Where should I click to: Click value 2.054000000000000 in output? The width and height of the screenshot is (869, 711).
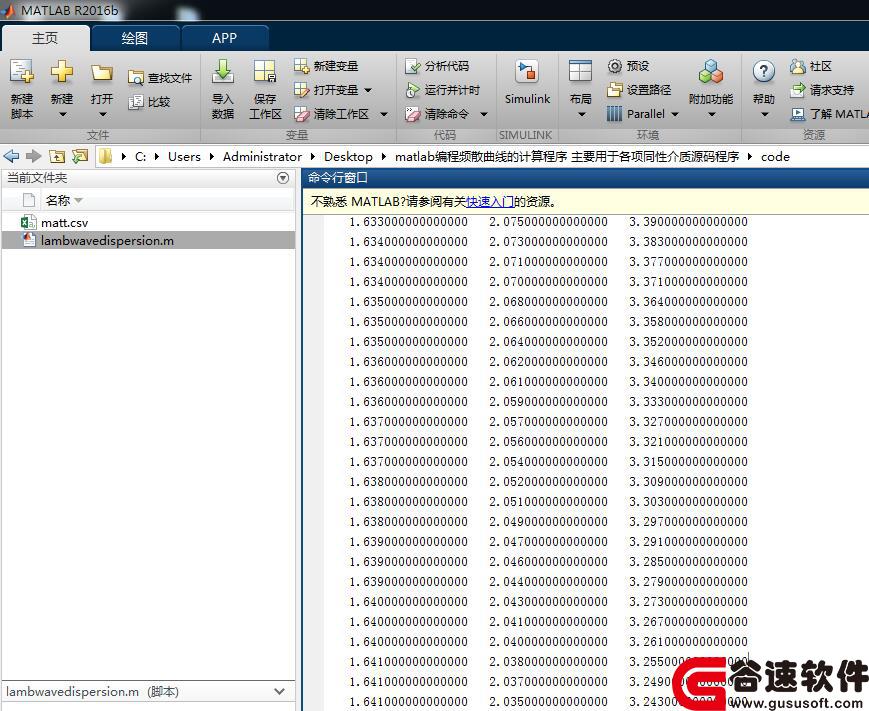(548, 462)
